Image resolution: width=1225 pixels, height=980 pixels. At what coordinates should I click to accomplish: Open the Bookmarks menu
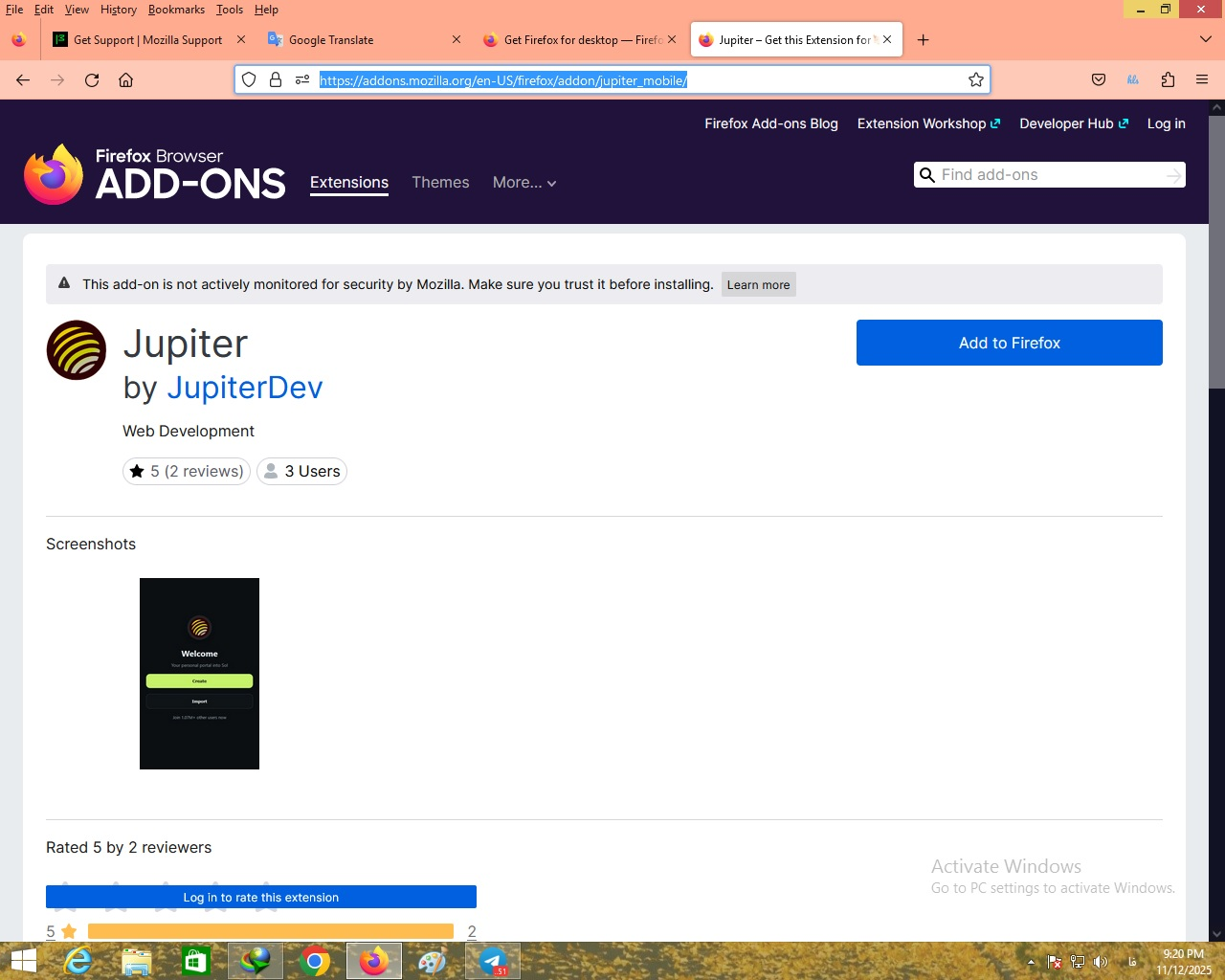coord(176,10)
